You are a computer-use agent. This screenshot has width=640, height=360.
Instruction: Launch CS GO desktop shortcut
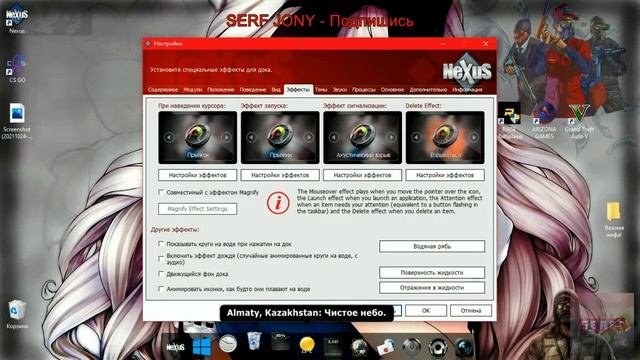pyautogui.click(x=17, y=69)
